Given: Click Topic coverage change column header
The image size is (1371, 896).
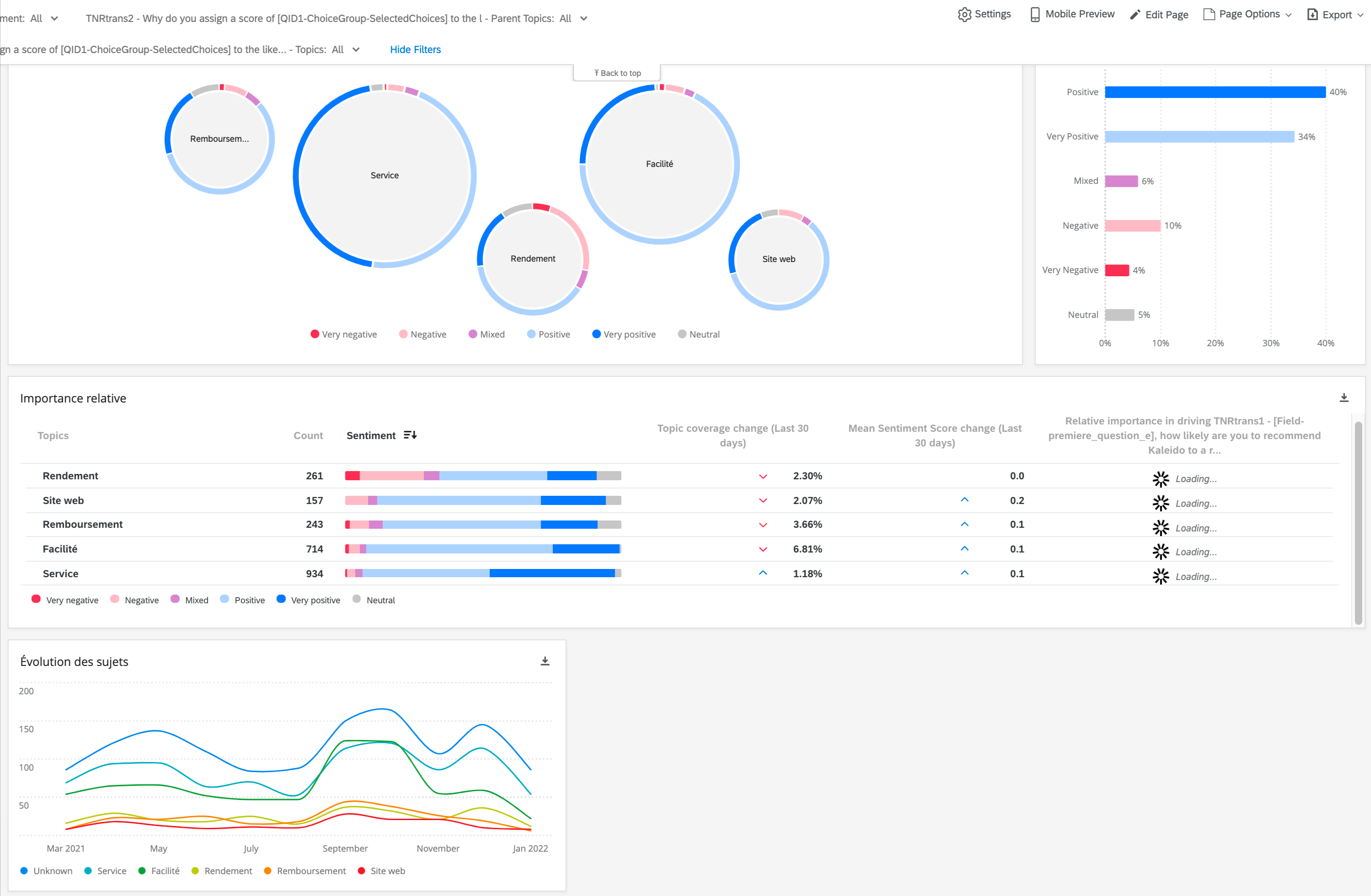Looking at the screenshot, I should click(733, 435).
